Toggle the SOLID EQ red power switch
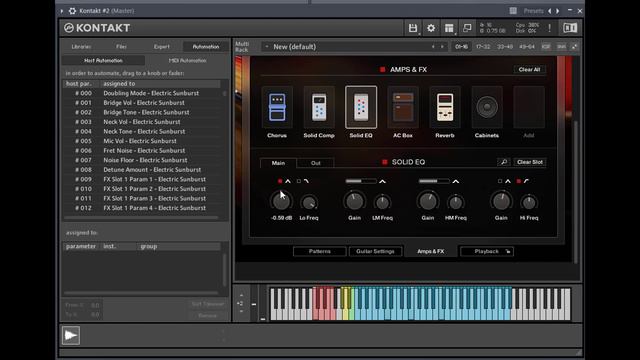 [x=384, y=162]
